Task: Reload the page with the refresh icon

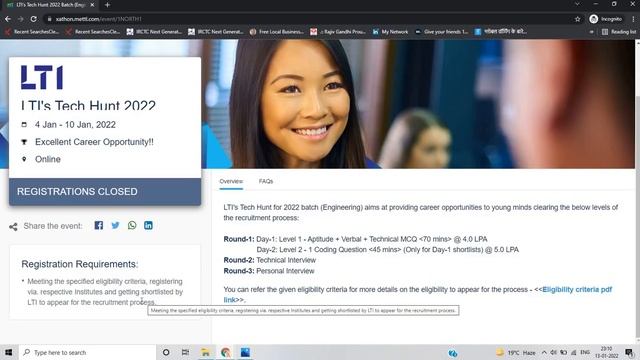Action: tap(33, 19)
